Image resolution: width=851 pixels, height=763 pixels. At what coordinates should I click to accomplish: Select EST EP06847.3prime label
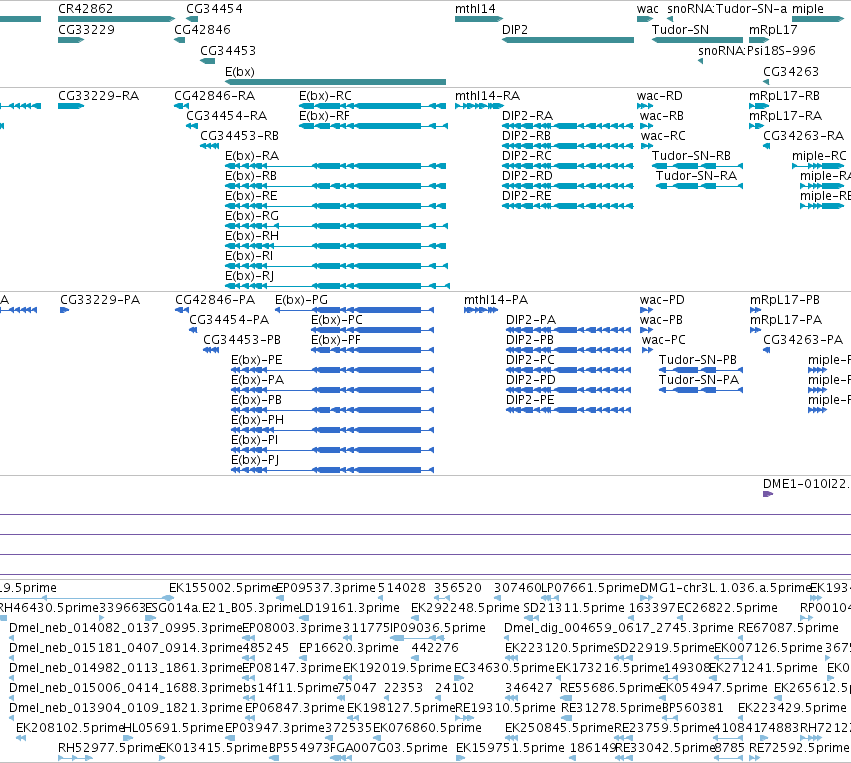click(295, 708)
